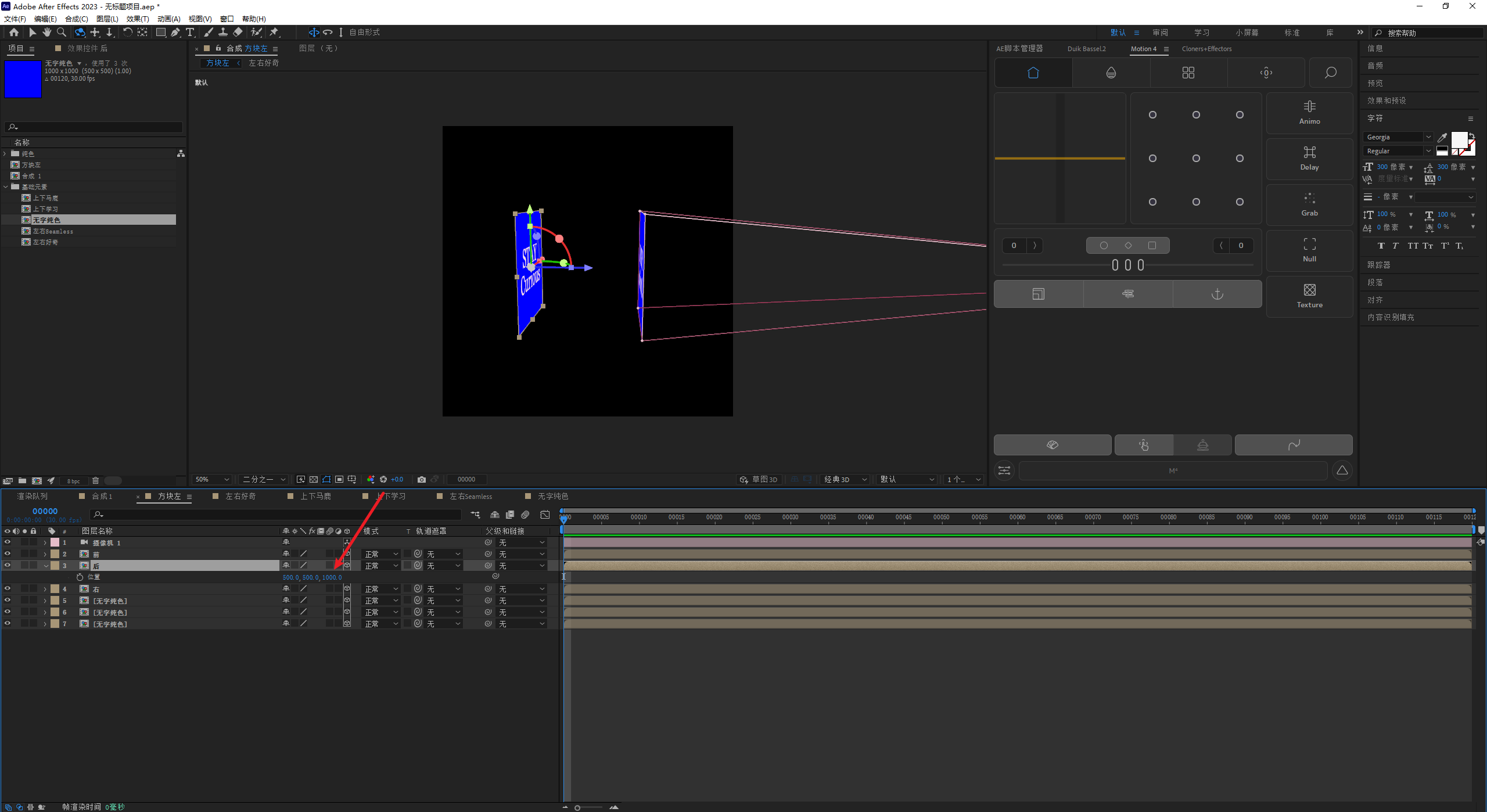Click the white fill color swatch
The image size is (1487, 812).
point(1458,140)
